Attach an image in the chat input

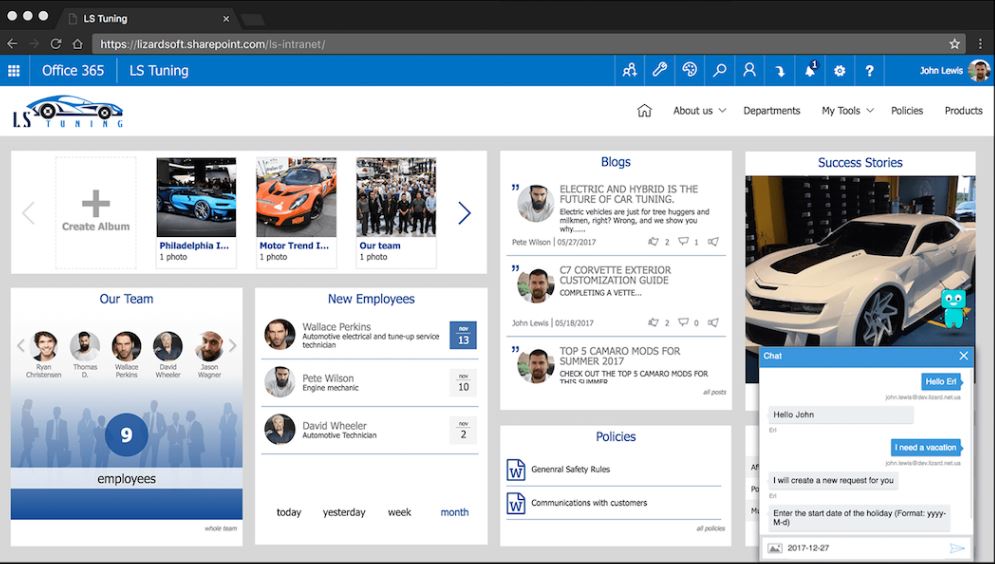click(775, 548)
